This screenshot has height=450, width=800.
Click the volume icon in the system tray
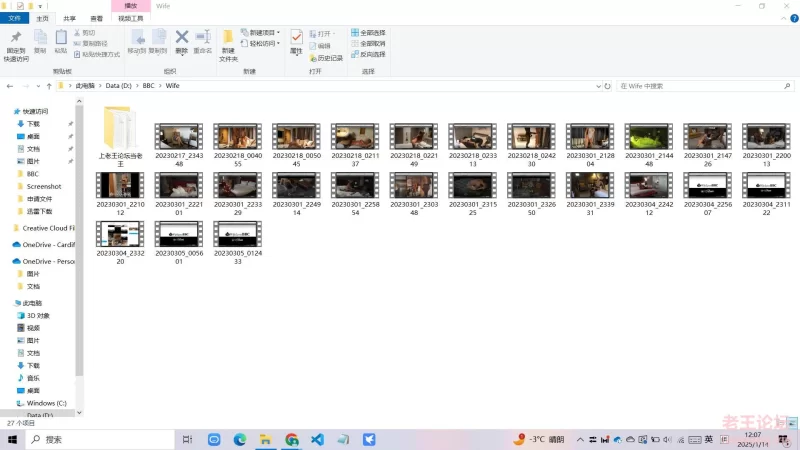[x=667, y=439]
